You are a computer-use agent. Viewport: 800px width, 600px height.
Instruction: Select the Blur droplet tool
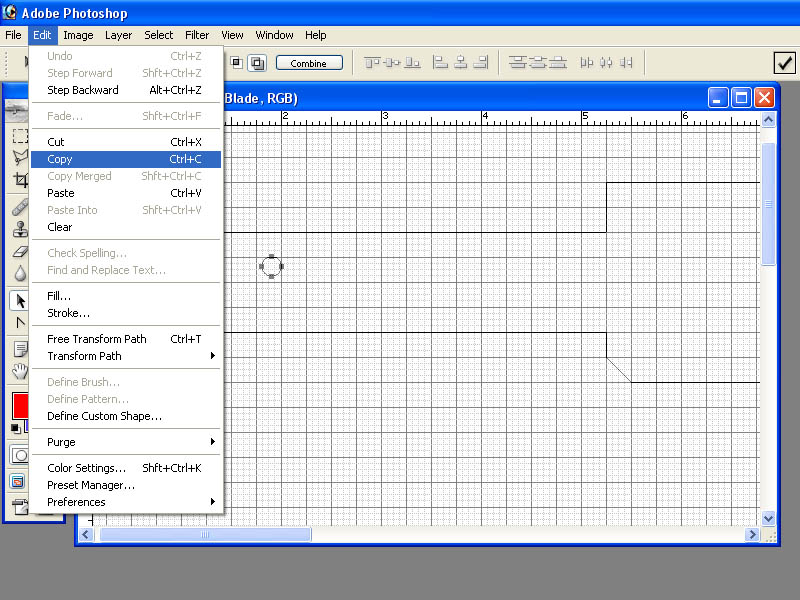(x=20, y=273)
